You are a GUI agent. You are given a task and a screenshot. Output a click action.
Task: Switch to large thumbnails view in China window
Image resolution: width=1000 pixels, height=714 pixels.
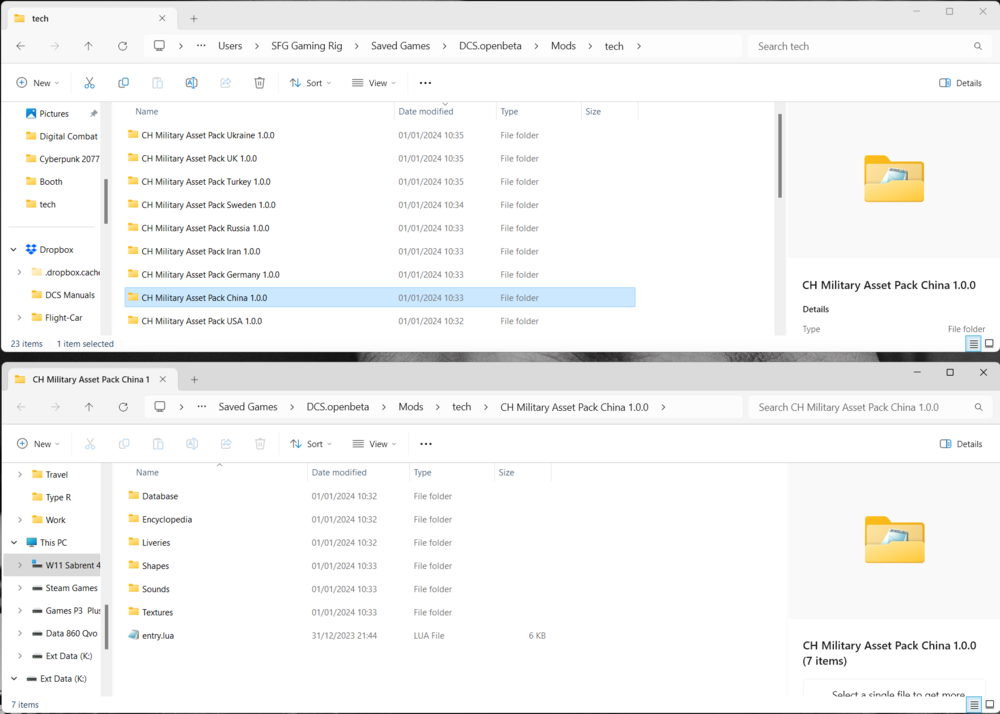click(x=990, y=704)
